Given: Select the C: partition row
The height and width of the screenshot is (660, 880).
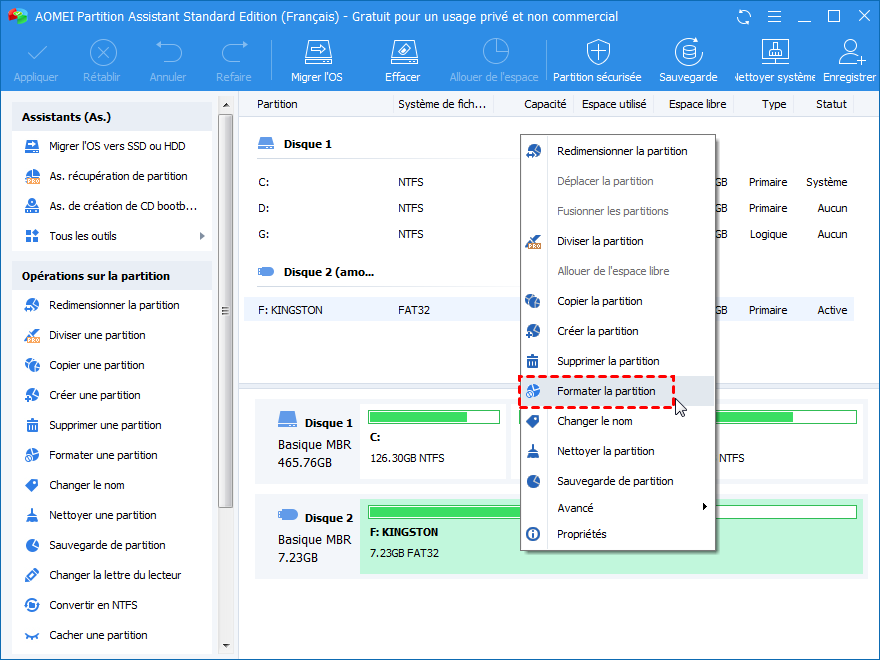Looking at the screenshot, I should pos(548,182).
